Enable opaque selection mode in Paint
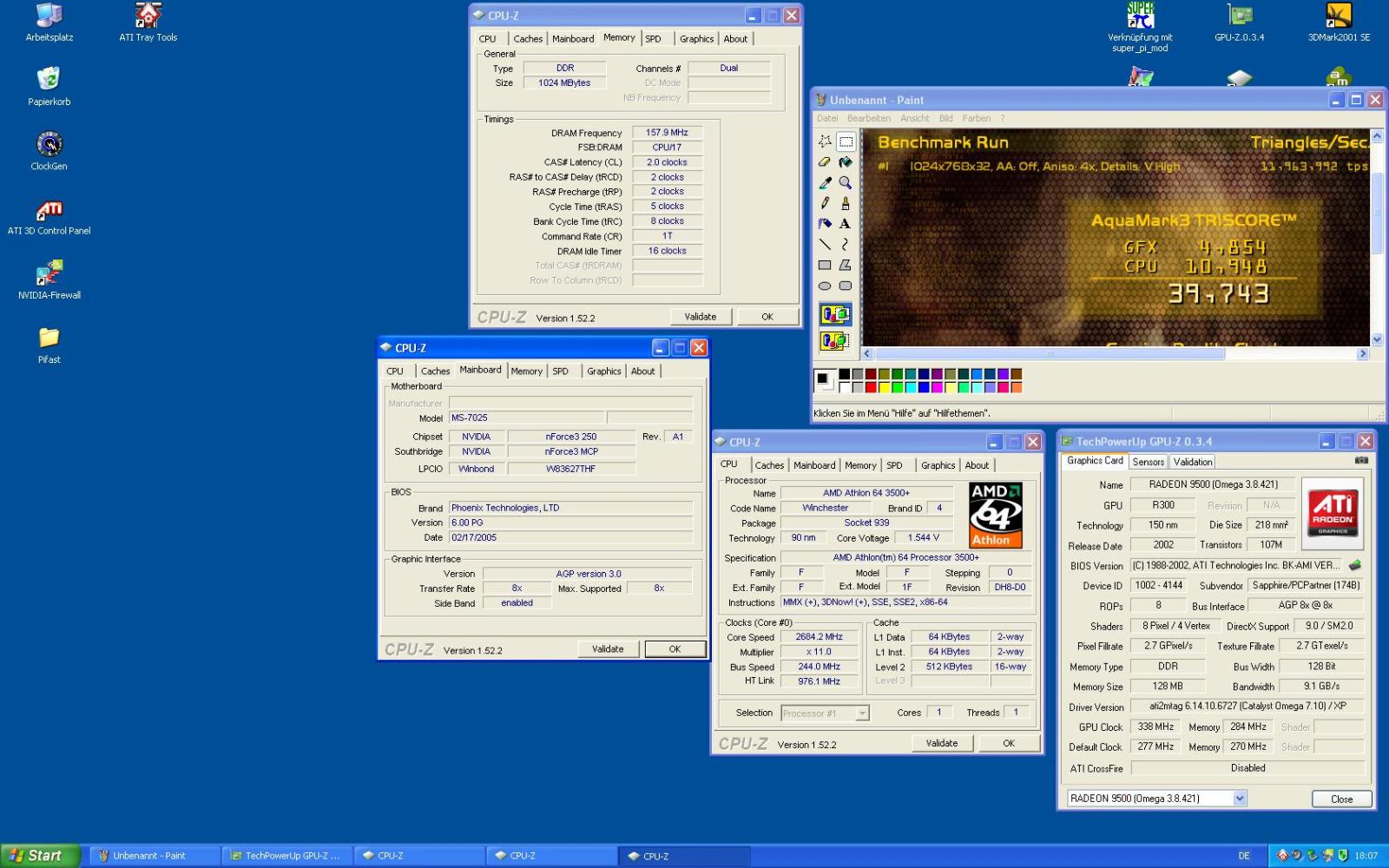 835,314
